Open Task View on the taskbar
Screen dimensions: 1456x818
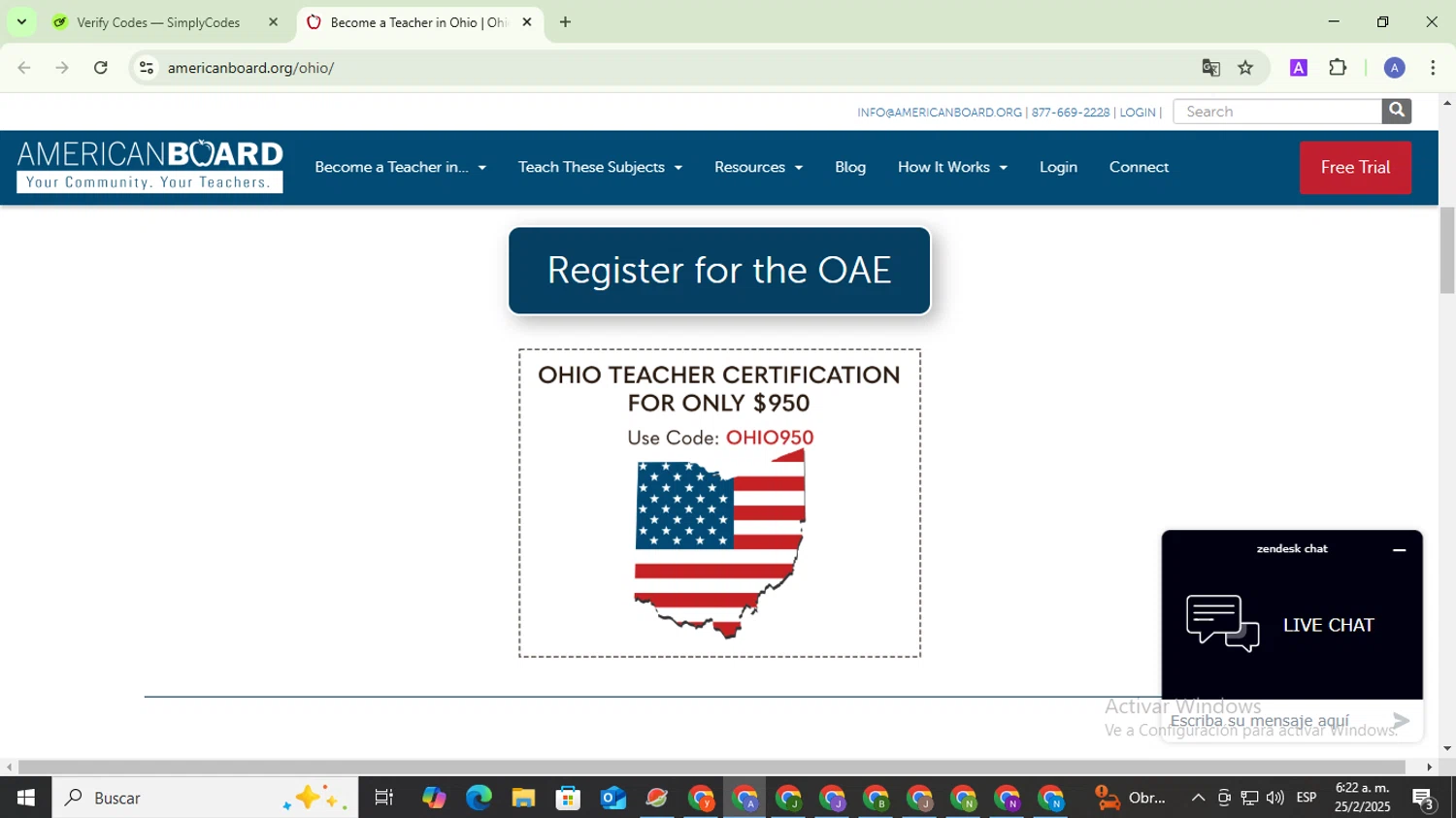coord(383,798)
